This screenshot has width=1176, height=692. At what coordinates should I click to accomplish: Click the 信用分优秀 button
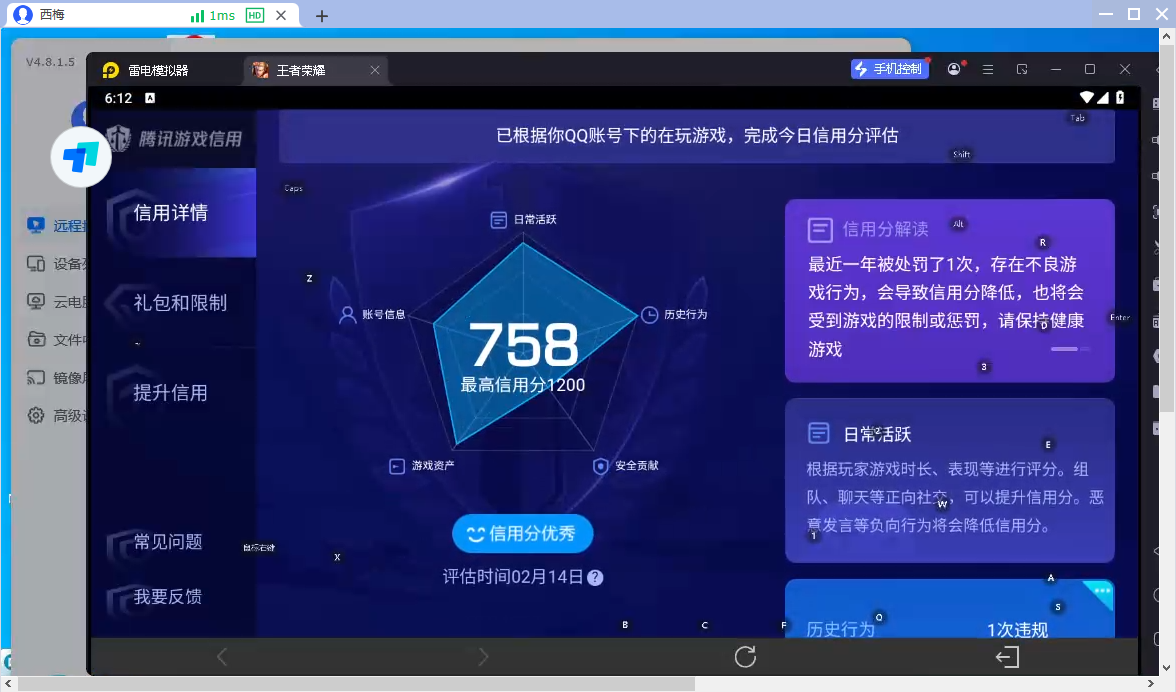[522, 533]
